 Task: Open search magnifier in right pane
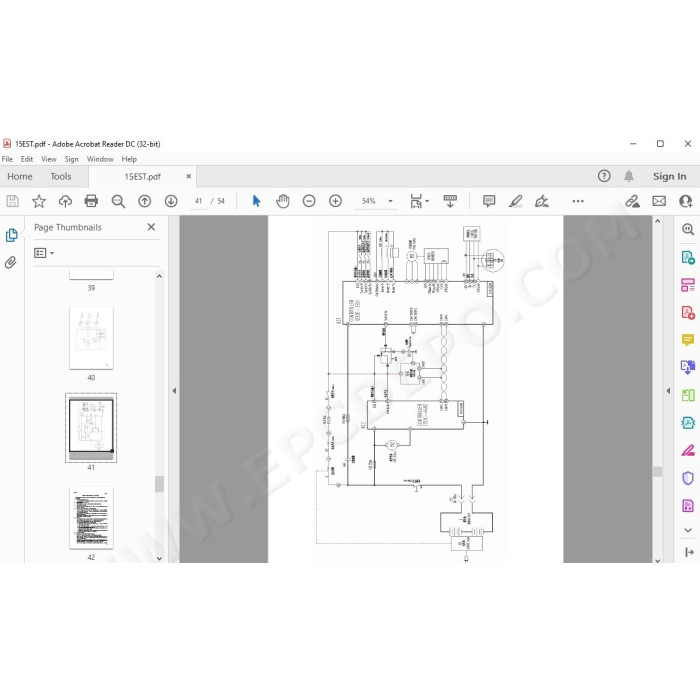point(688,229)
